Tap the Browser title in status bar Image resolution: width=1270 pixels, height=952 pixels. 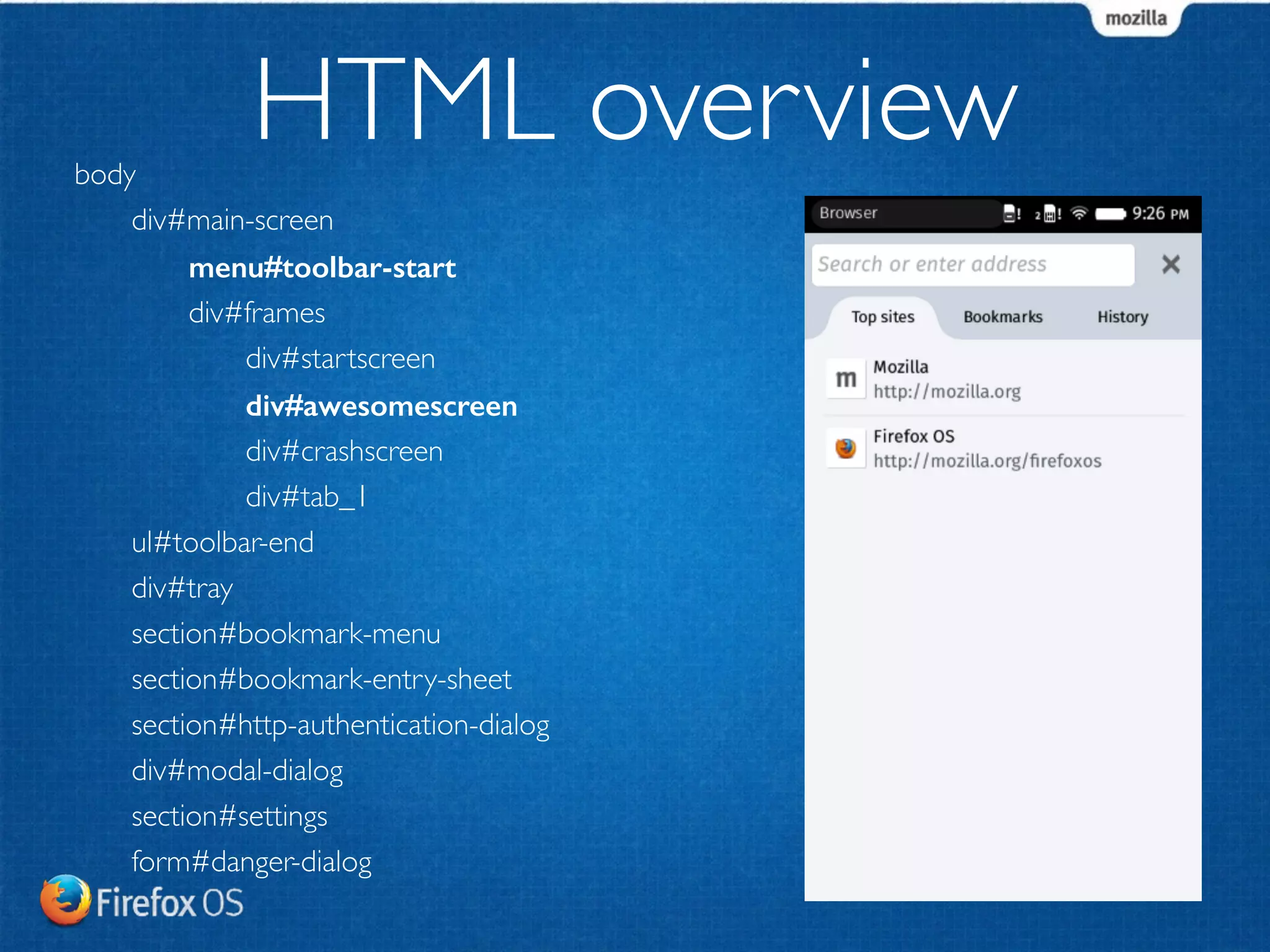coord(848,213)
